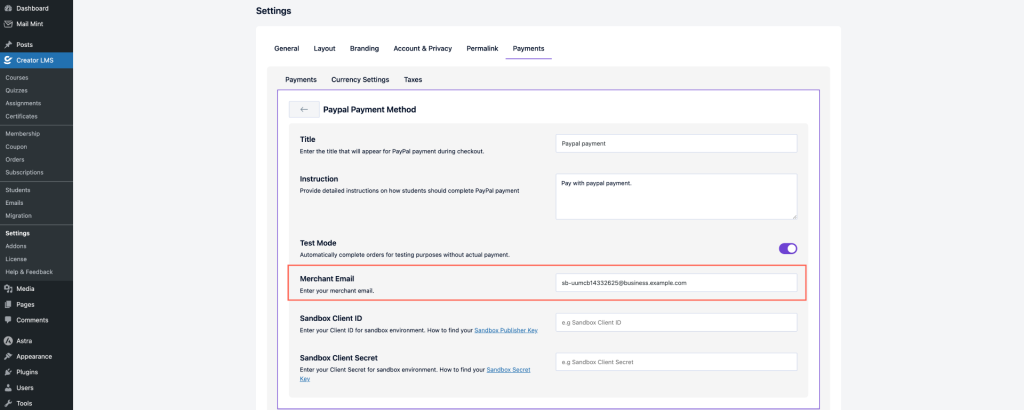This screenshot has width=1024, height=410.
Task: Open Comments bubble icon
Action: pos(8,320)
